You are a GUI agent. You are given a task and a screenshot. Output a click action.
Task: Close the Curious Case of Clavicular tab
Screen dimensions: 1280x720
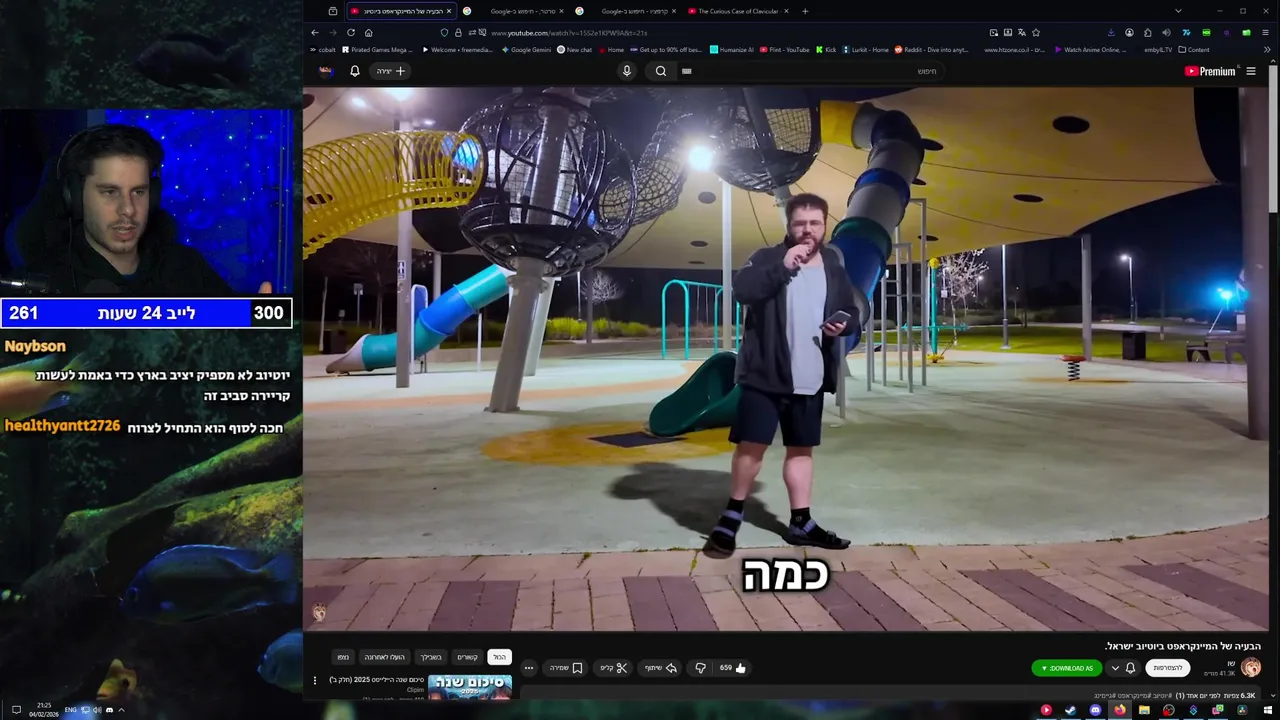coord(787,11)
